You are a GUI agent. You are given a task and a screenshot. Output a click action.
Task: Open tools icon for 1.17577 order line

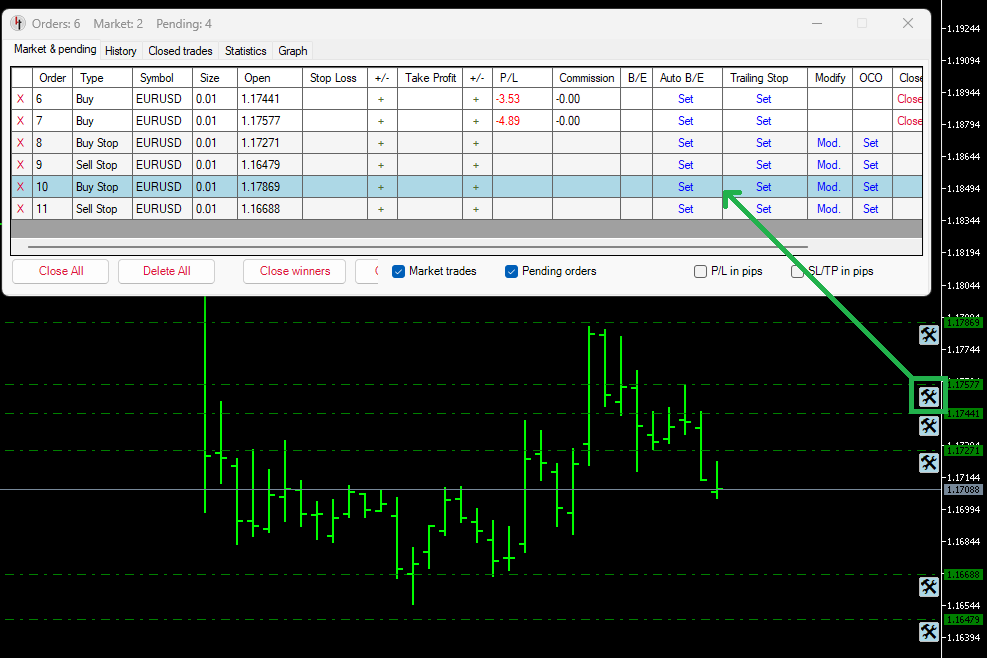928,396
